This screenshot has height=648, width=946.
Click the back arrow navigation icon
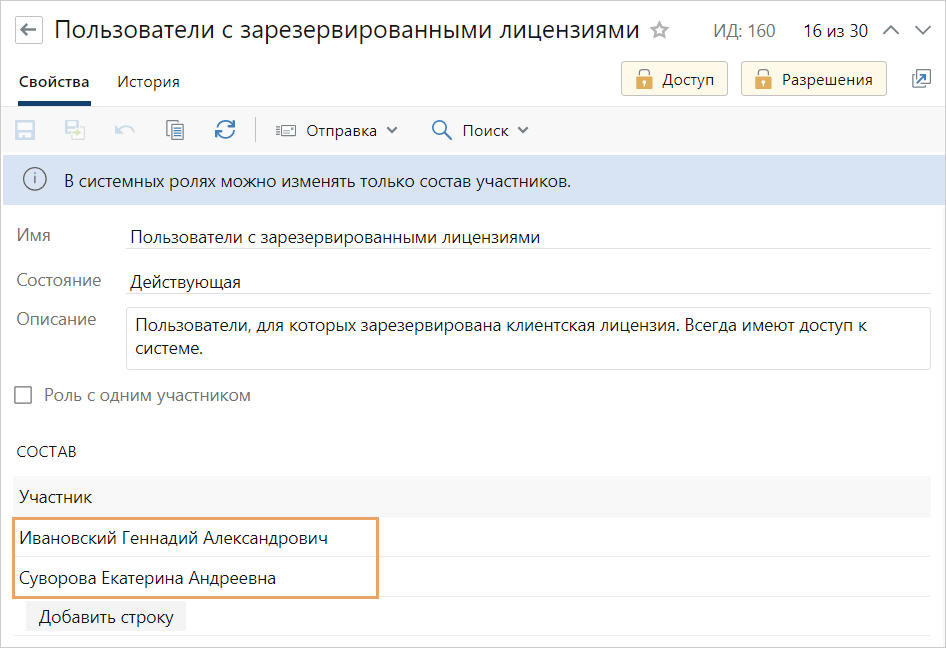coord(29,29)
